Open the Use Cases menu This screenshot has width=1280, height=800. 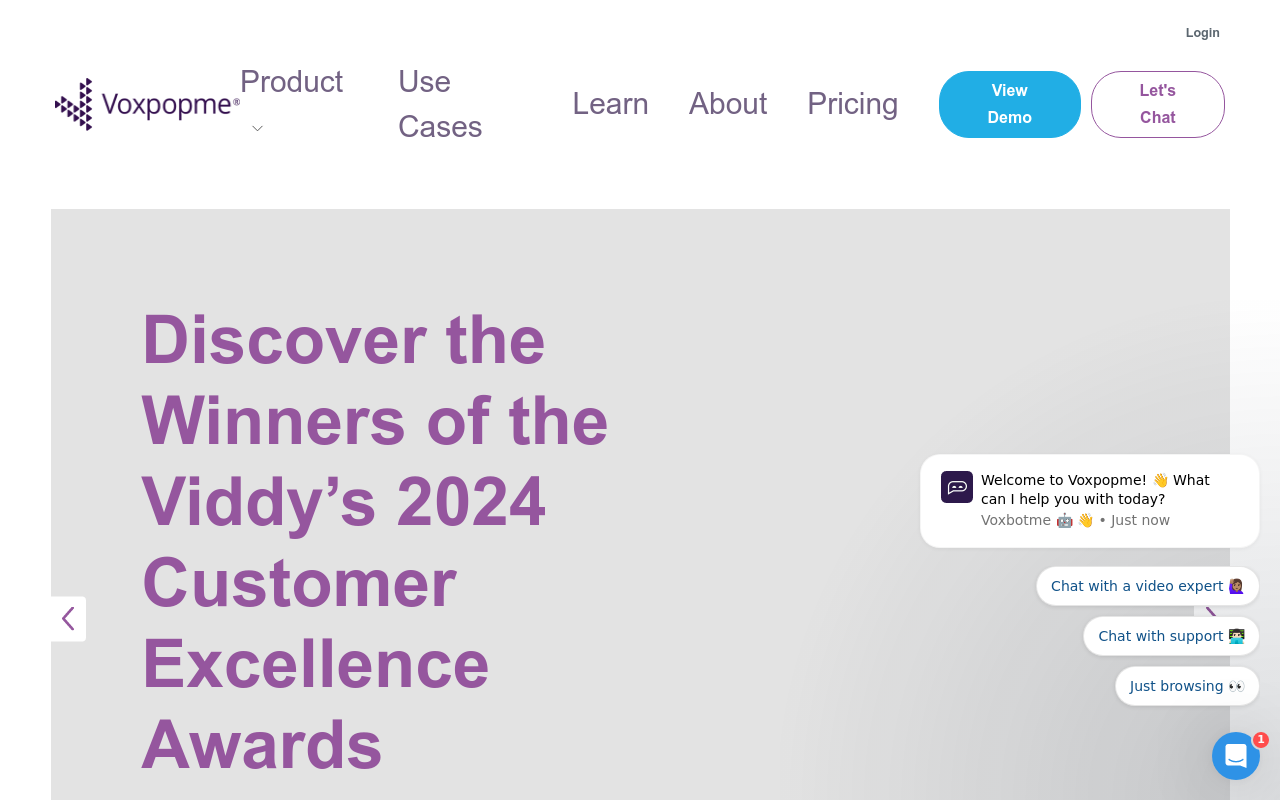440,104
